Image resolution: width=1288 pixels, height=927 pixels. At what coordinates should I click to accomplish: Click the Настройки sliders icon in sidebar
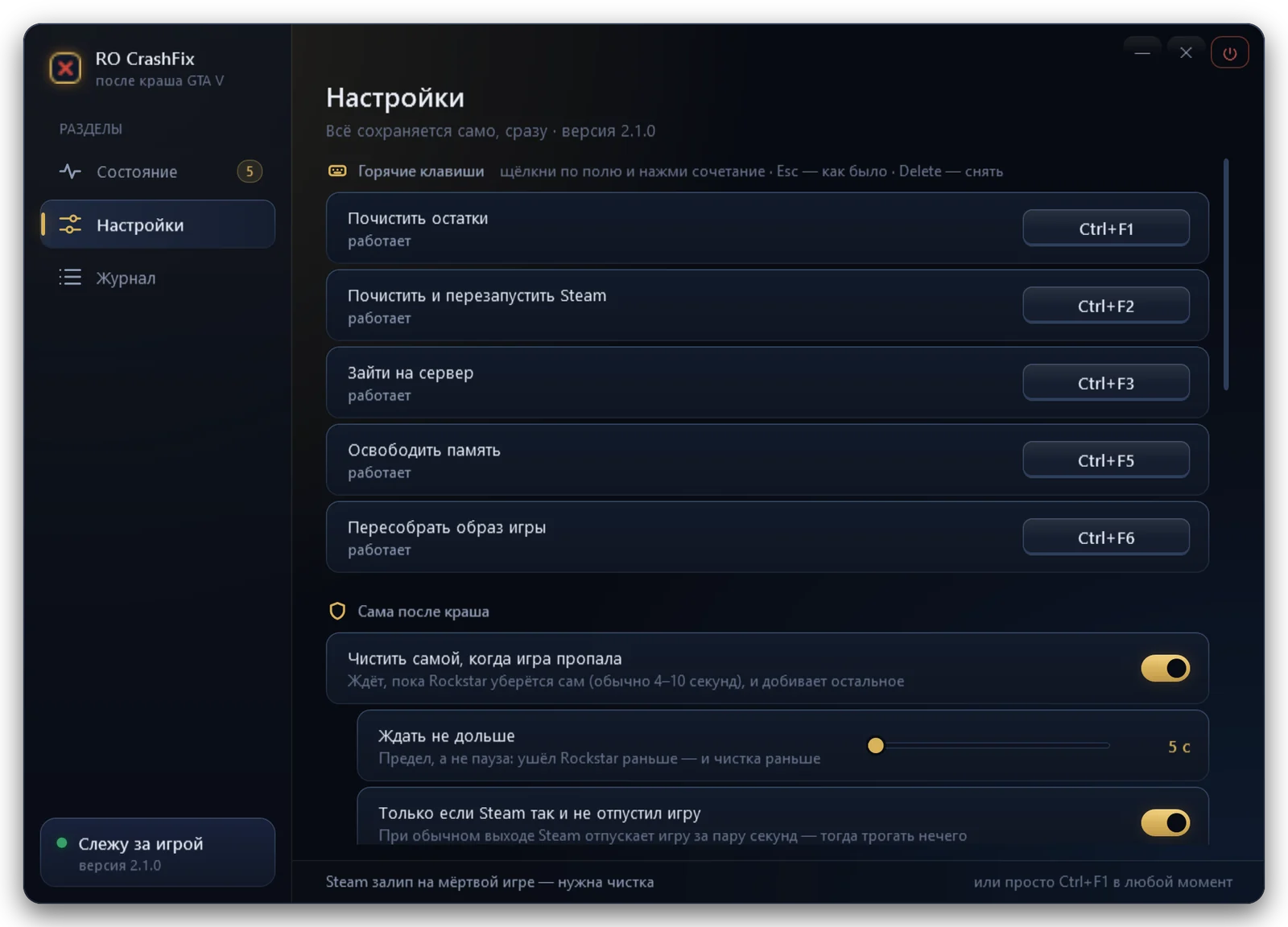(x=70, y=225)
